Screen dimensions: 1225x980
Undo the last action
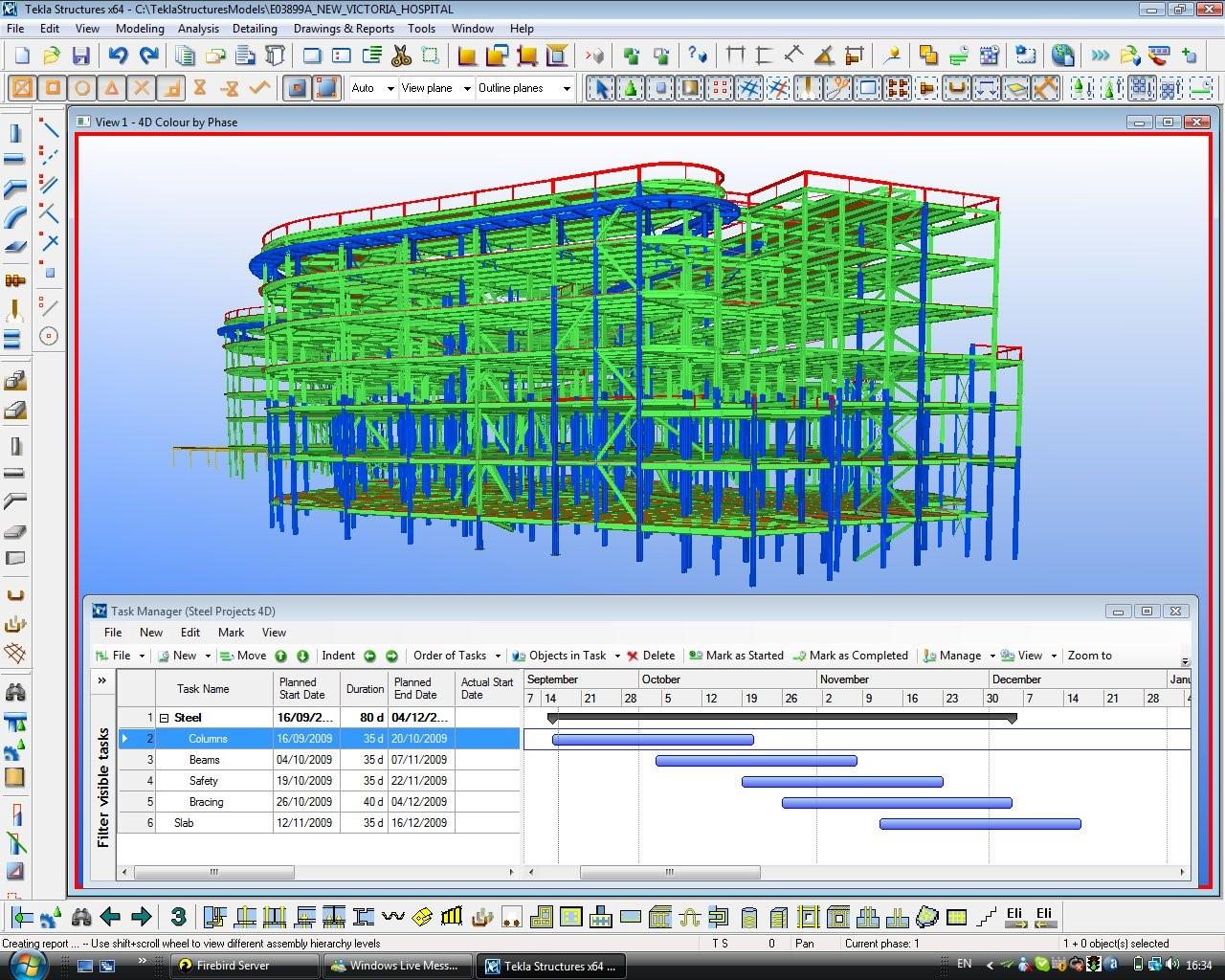[x=118, y=56]
